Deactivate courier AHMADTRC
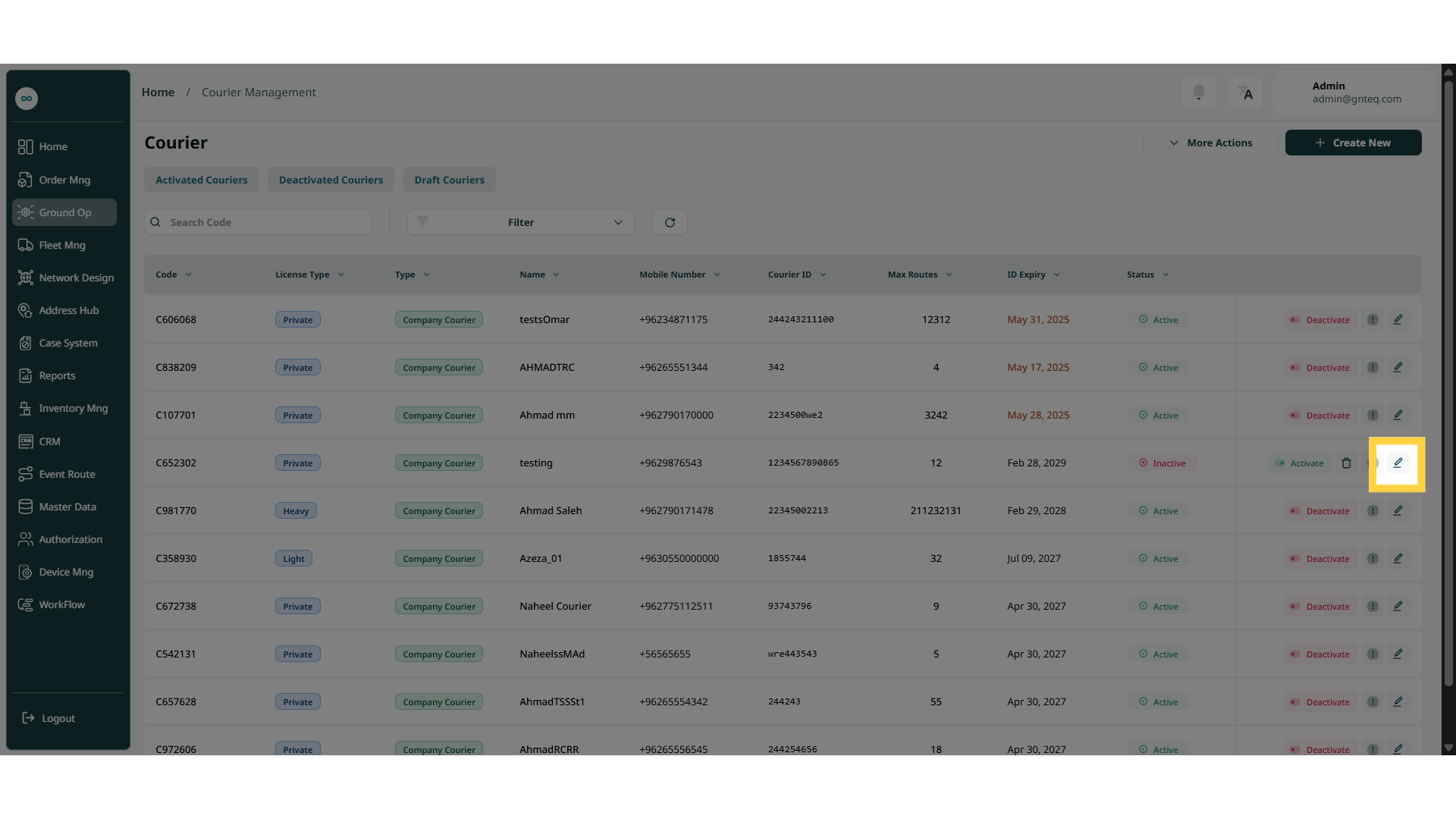This screenshot has height=819, width=1456. (x=1319, y=367)
